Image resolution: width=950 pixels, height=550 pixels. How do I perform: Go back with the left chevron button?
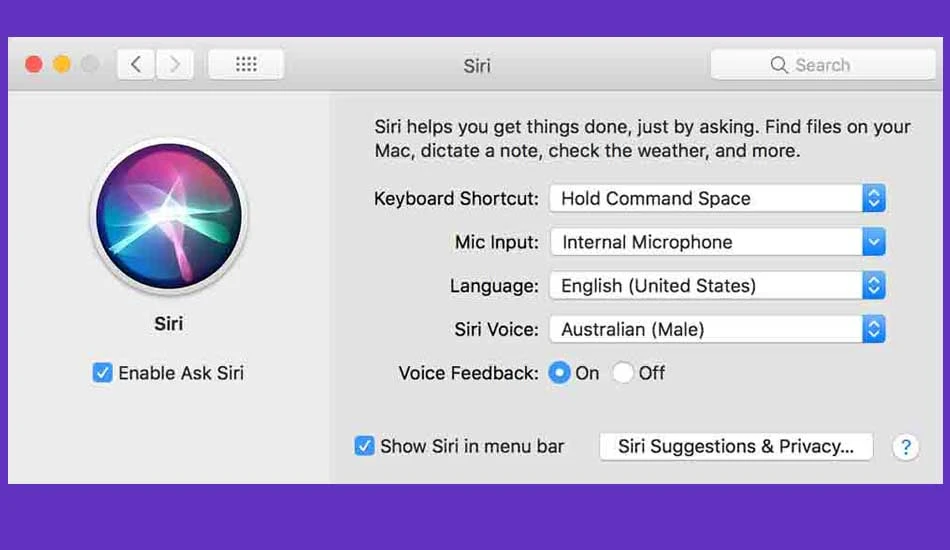(136, 64)
